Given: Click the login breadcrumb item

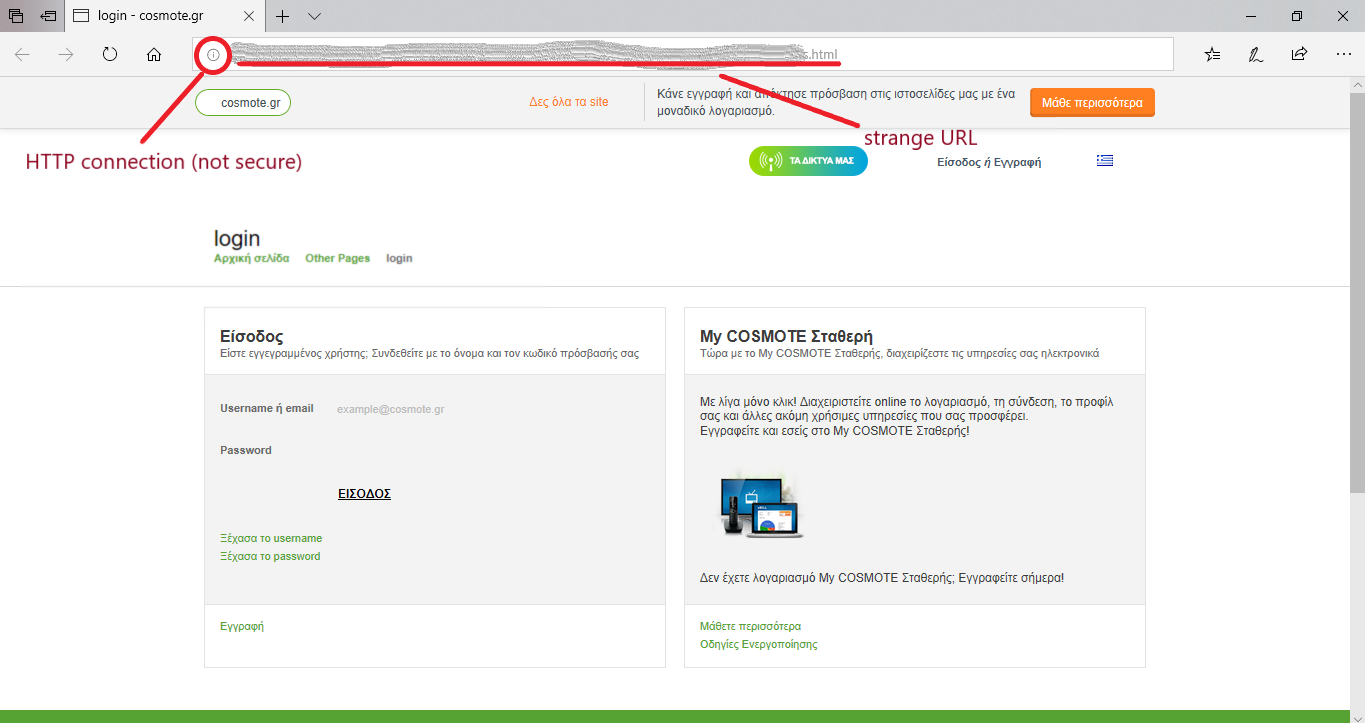Looking at the screenshot, I should [x=399, y=258].
